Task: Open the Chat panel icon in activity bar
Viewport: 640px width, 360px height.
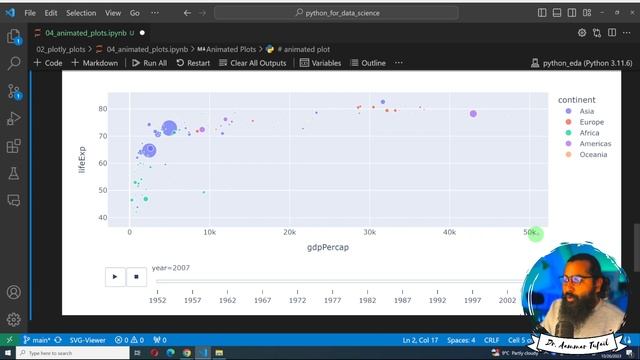Action: (13, 200)
